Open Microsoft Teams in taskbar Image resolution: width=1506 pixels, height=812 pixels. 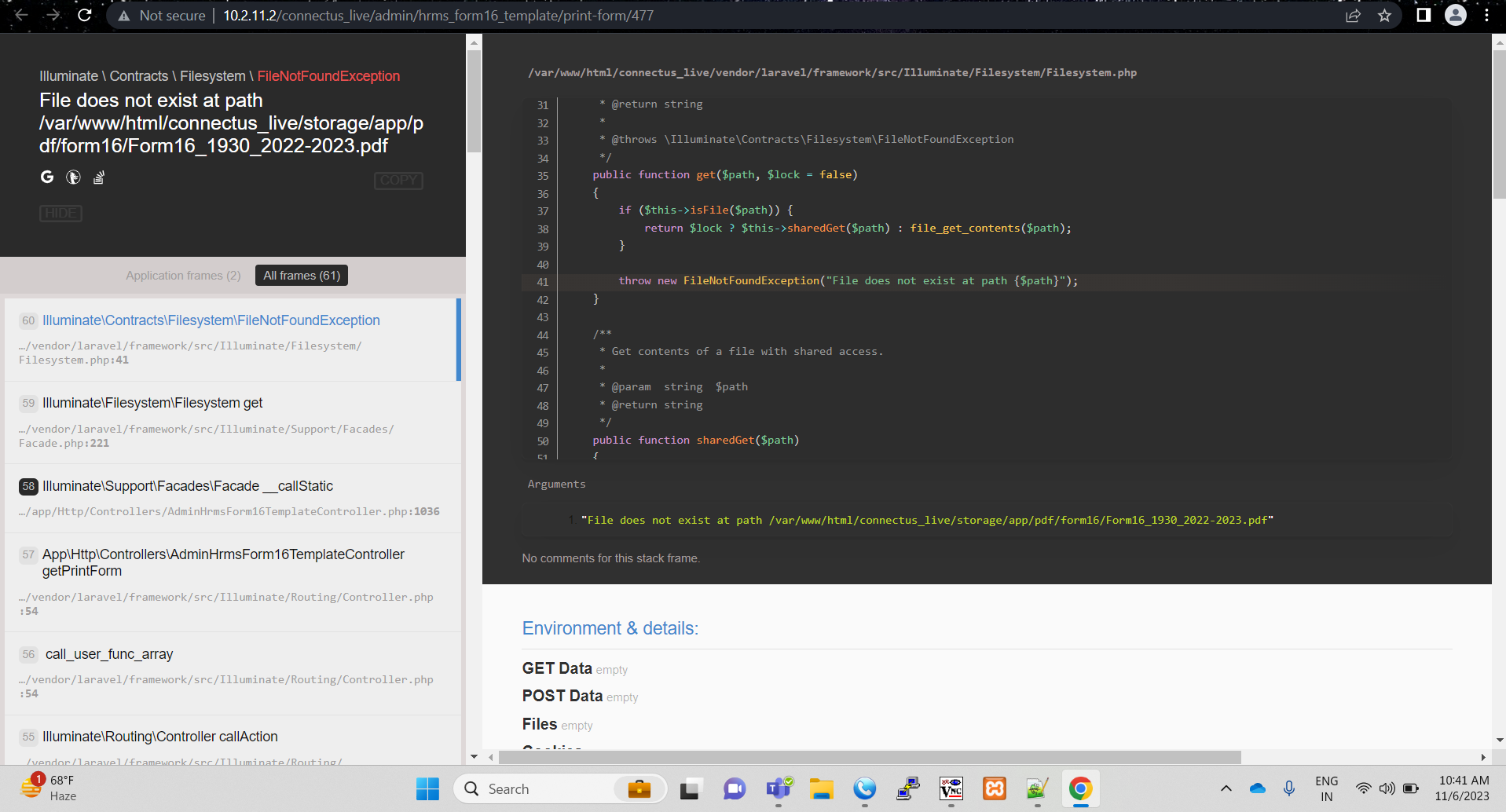(779, 788)
